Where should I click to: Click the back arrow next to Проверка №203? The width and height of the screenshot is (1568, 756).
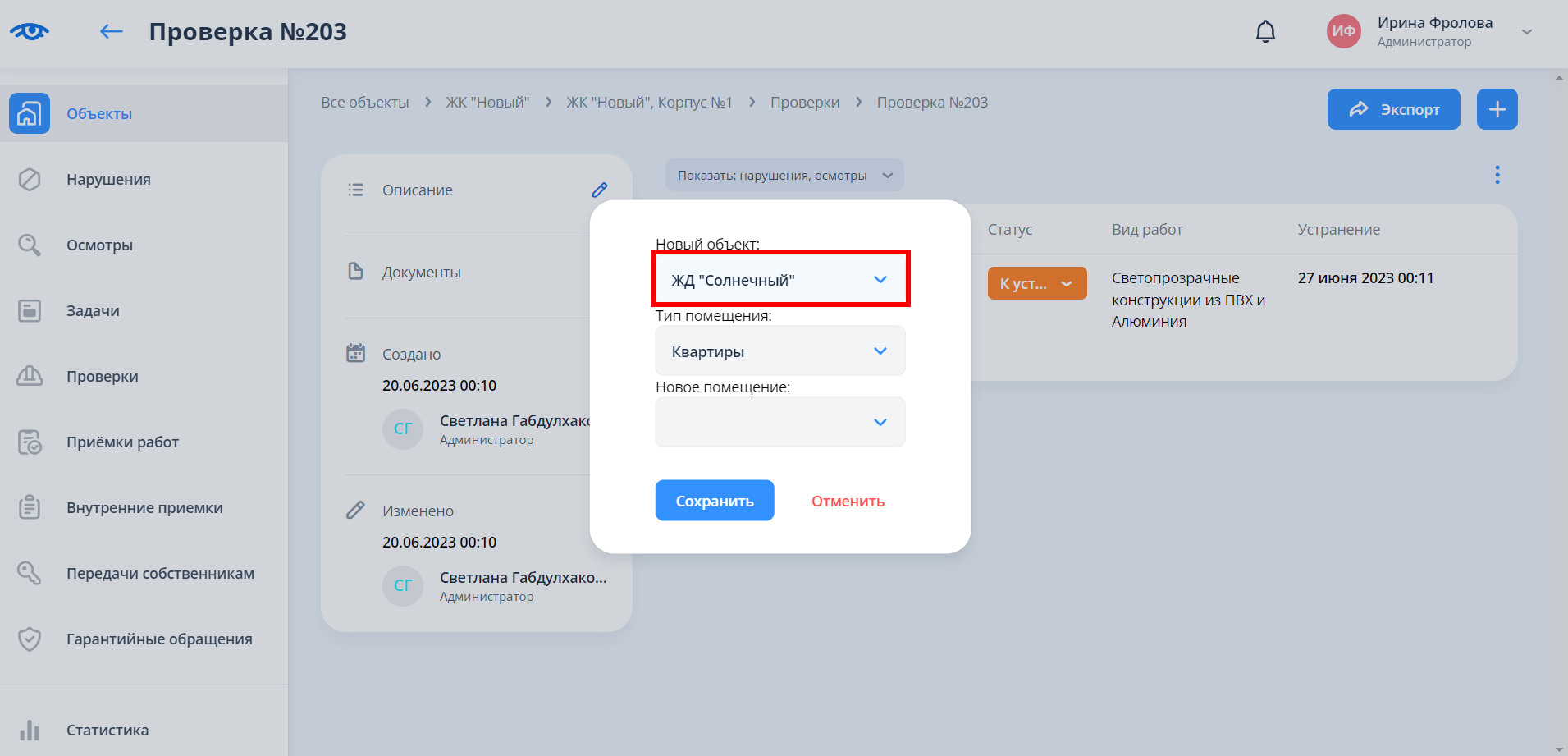(111, 32)
